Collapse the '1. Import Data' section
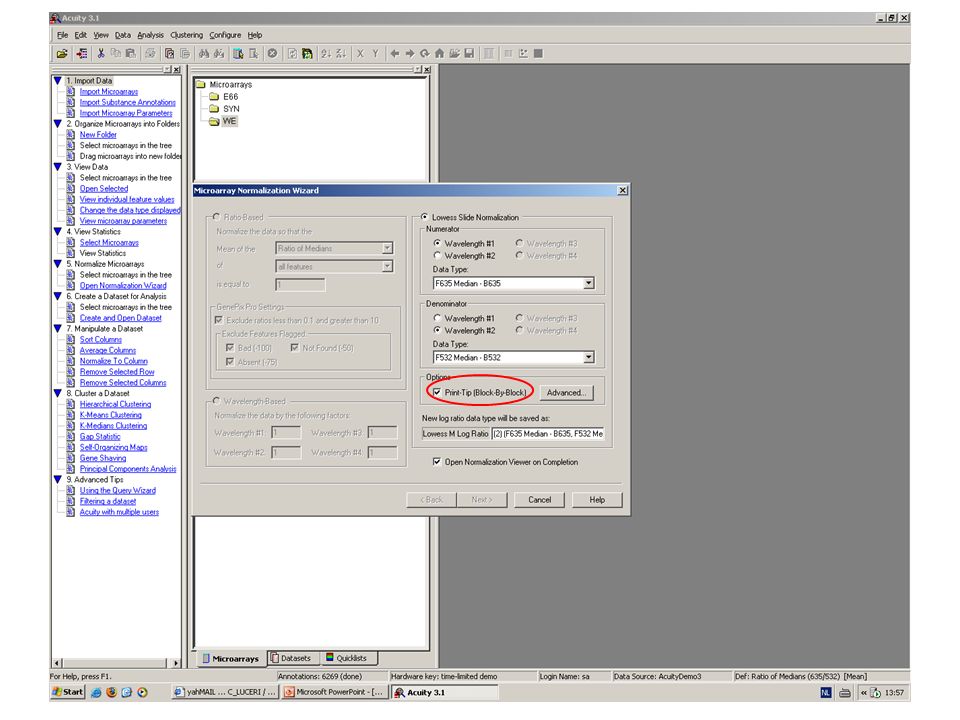This screenshot has height=720, width=960. 58,81
